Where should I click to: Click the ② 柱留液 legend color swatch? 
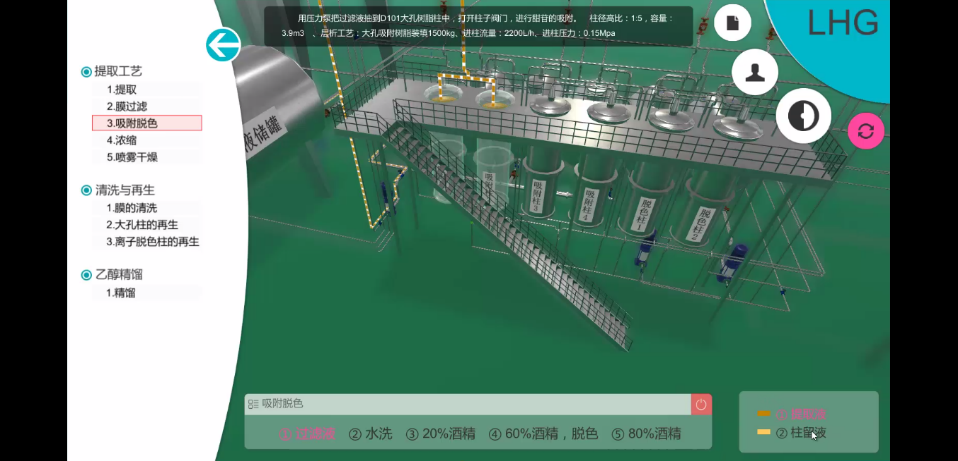764,433
